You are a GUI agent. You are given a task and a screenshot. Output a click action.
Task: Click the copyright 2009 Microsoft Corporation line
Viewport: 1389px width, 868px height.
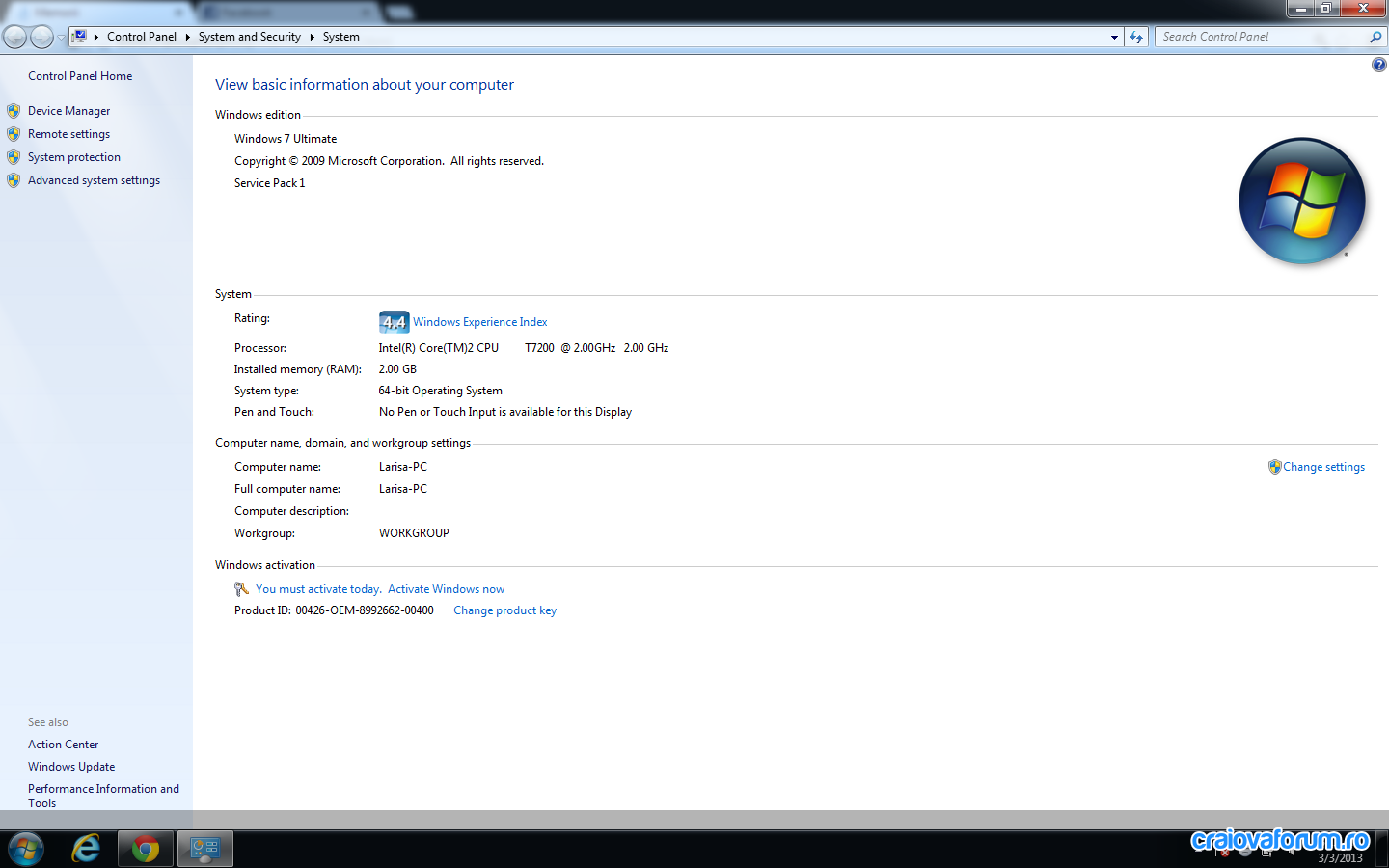coord(389,161)
